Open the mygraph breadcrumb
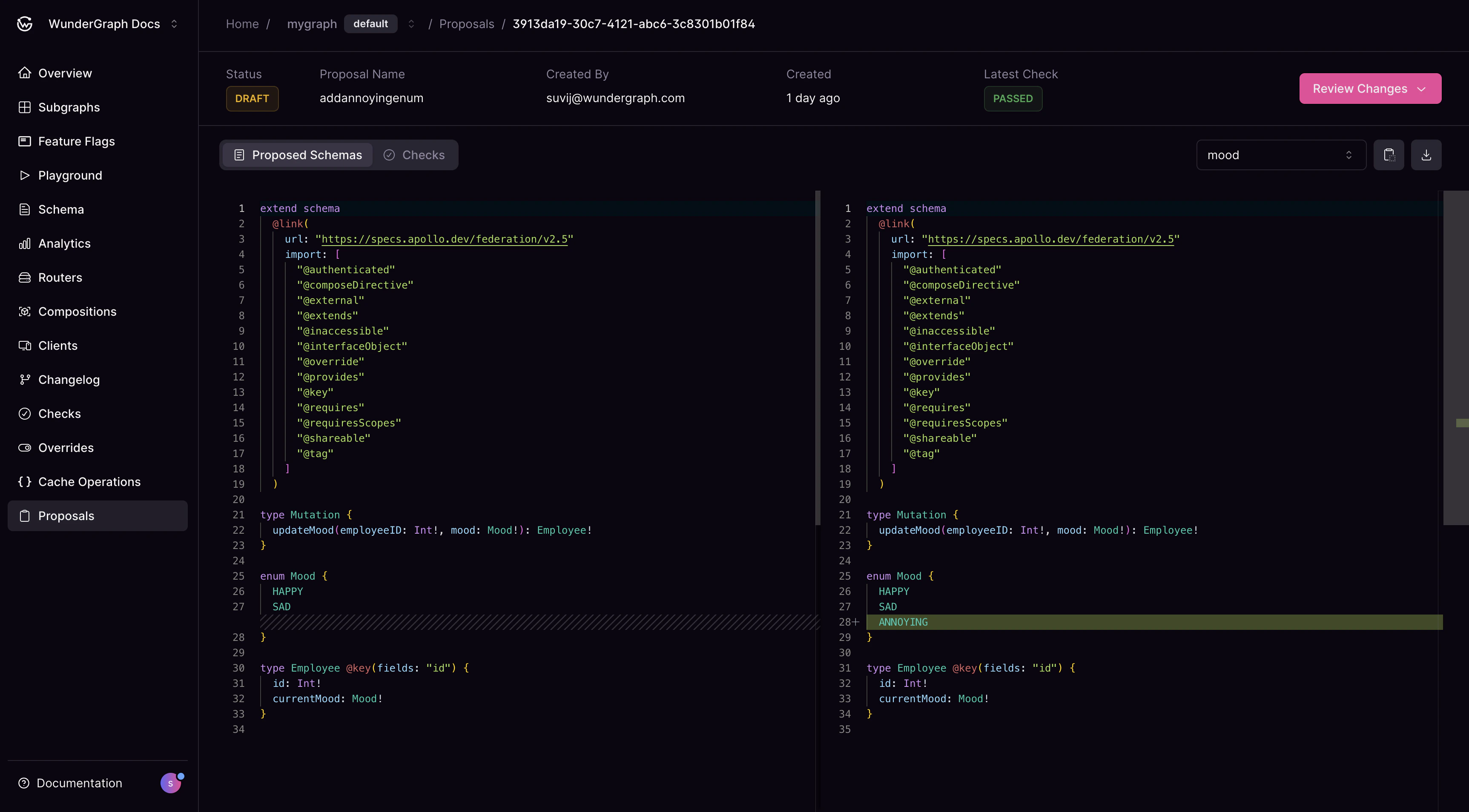Screen dimensions: 1469x812 click(311, 23)
